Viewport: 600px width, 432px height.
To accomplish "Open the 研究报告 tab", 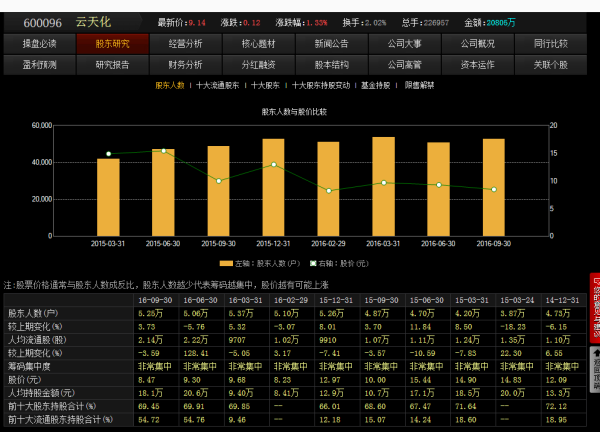I will [112, 65].
